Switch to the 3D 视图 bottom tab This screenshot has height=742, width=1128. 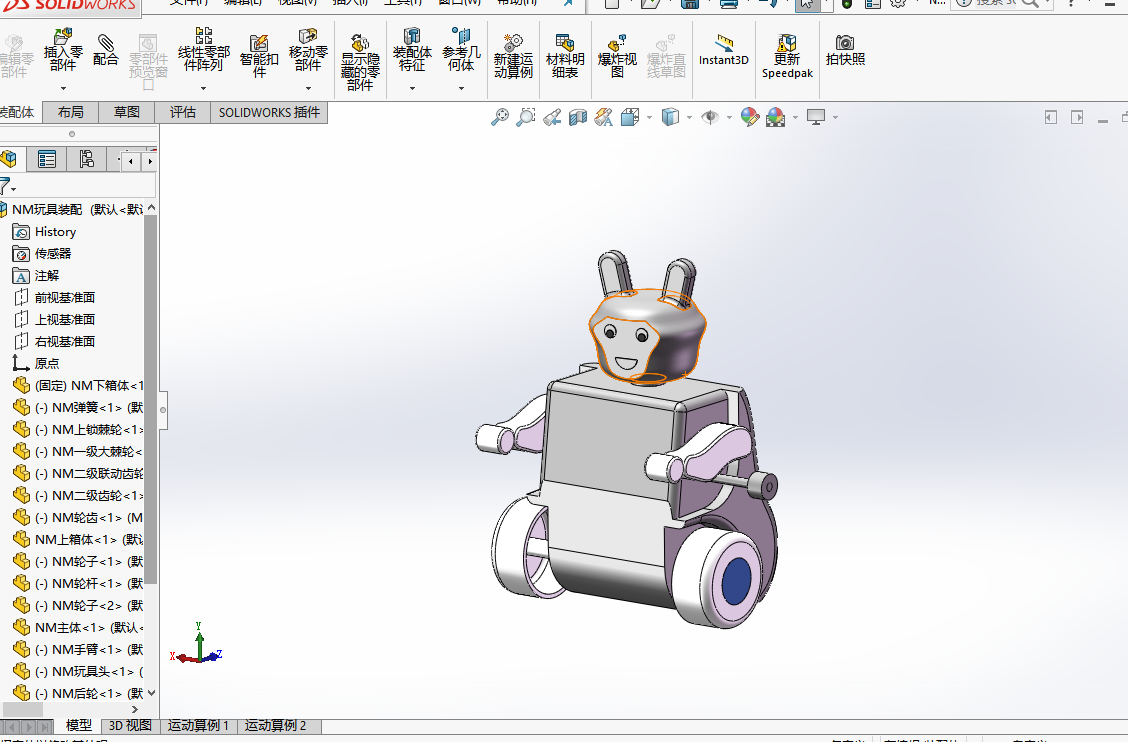click(x=130, y=725)
